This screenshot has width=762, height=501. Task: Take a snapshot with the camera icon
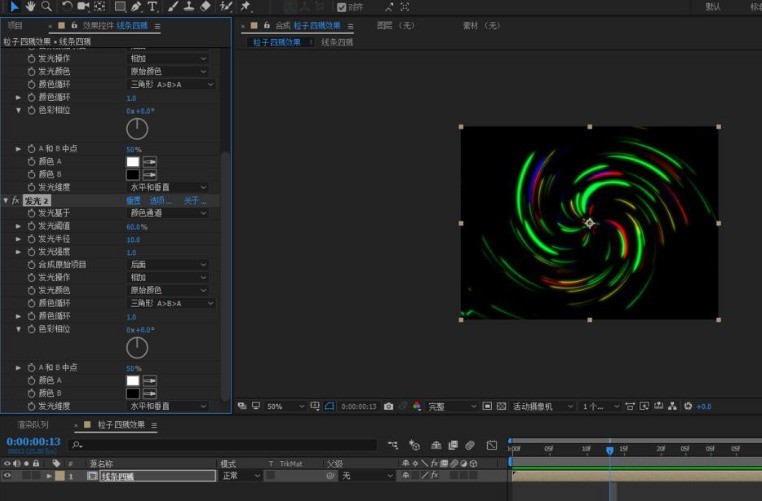tap(388, 406)
